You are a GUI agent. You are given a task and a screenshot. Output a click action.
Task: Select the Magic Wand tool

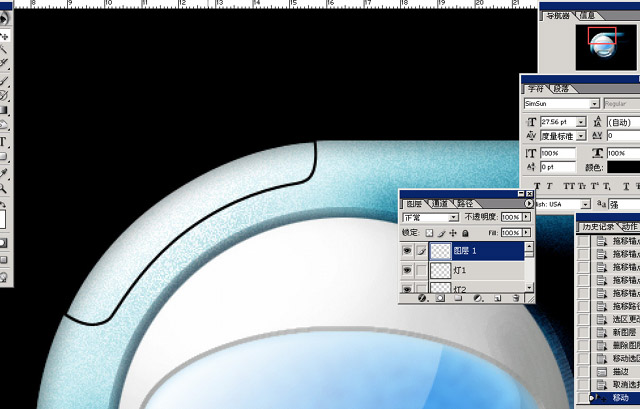tap(4, 50)
